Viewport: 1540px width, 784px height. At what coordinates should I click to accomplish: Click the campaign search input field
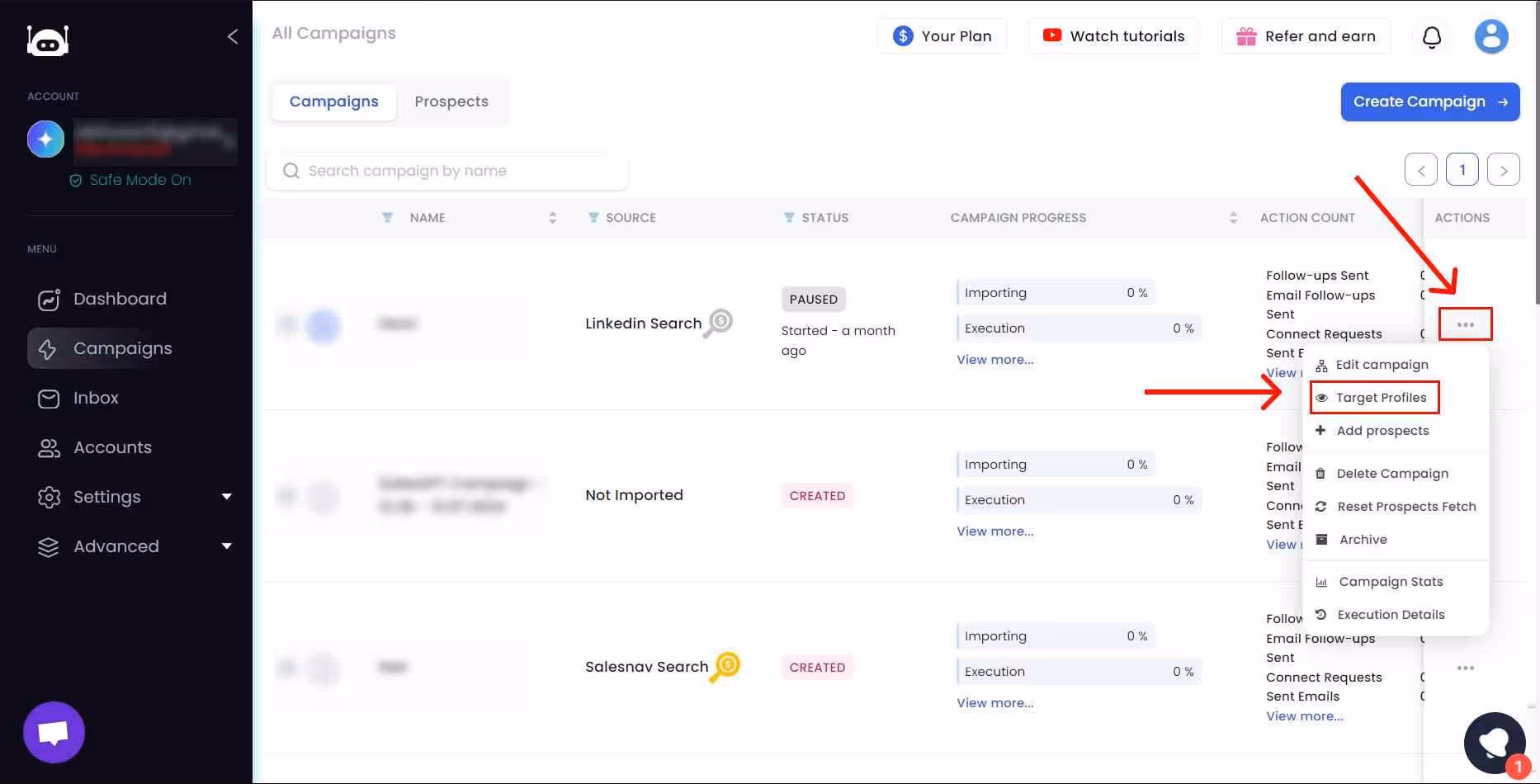[x=446, y=171]
